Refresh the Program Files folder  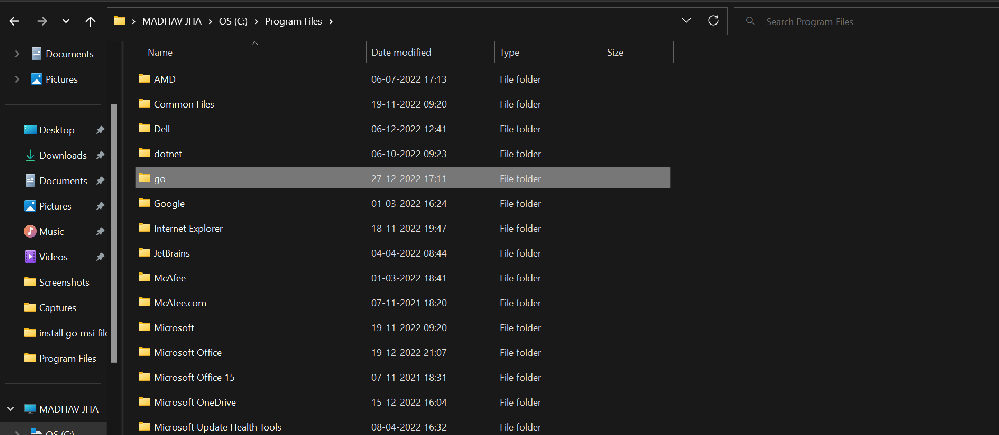[714, 21]
